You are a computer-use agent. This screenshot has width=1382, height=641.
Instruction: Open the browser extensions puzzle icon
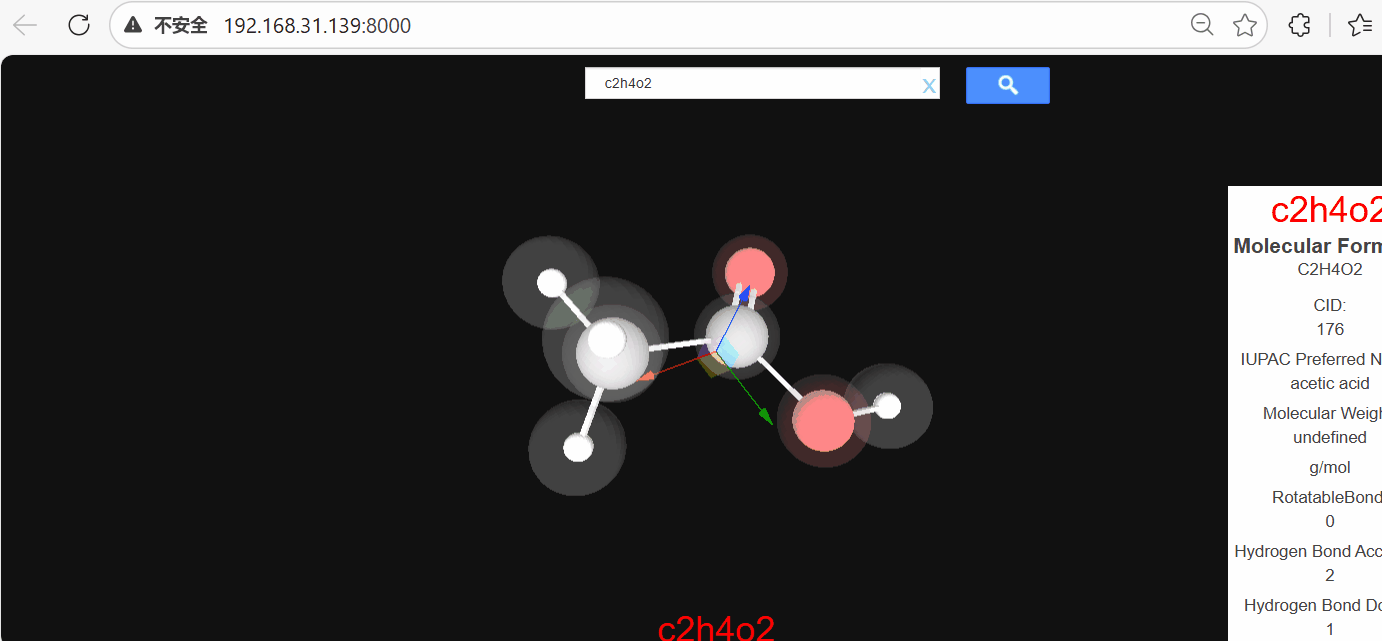[1299, 25]
